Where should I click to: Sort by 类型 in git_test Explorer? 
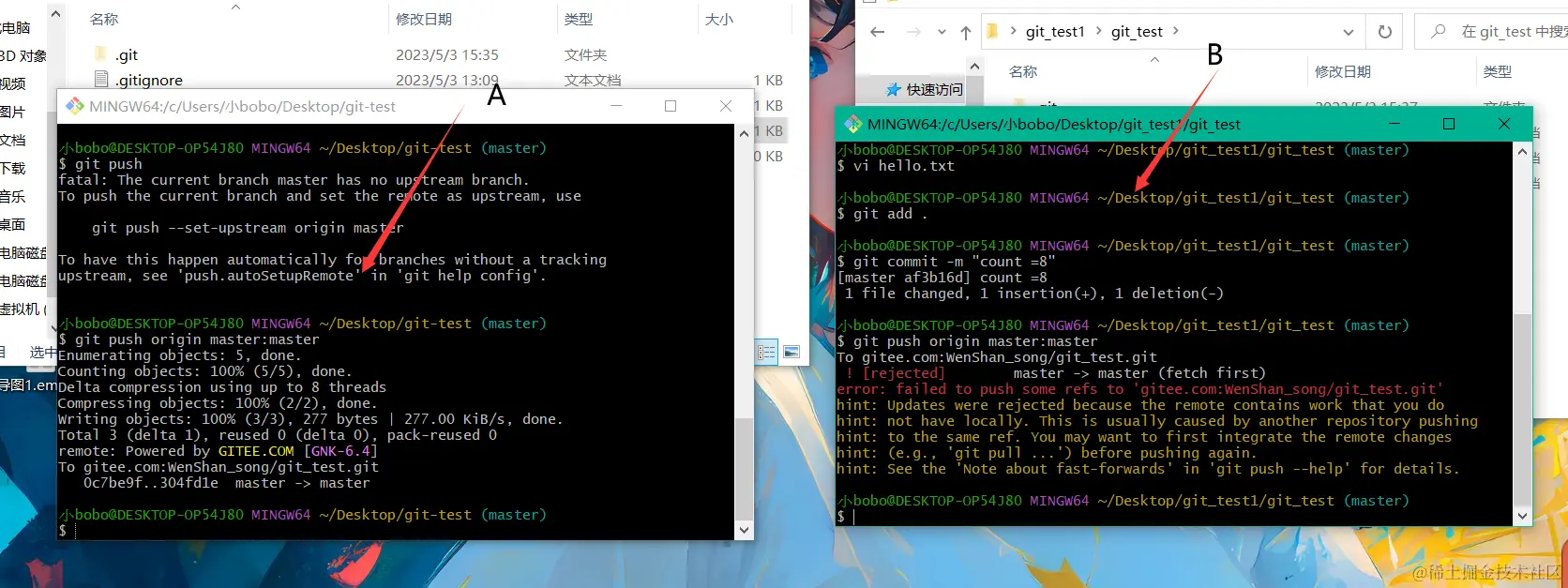tap(1497, 71)
